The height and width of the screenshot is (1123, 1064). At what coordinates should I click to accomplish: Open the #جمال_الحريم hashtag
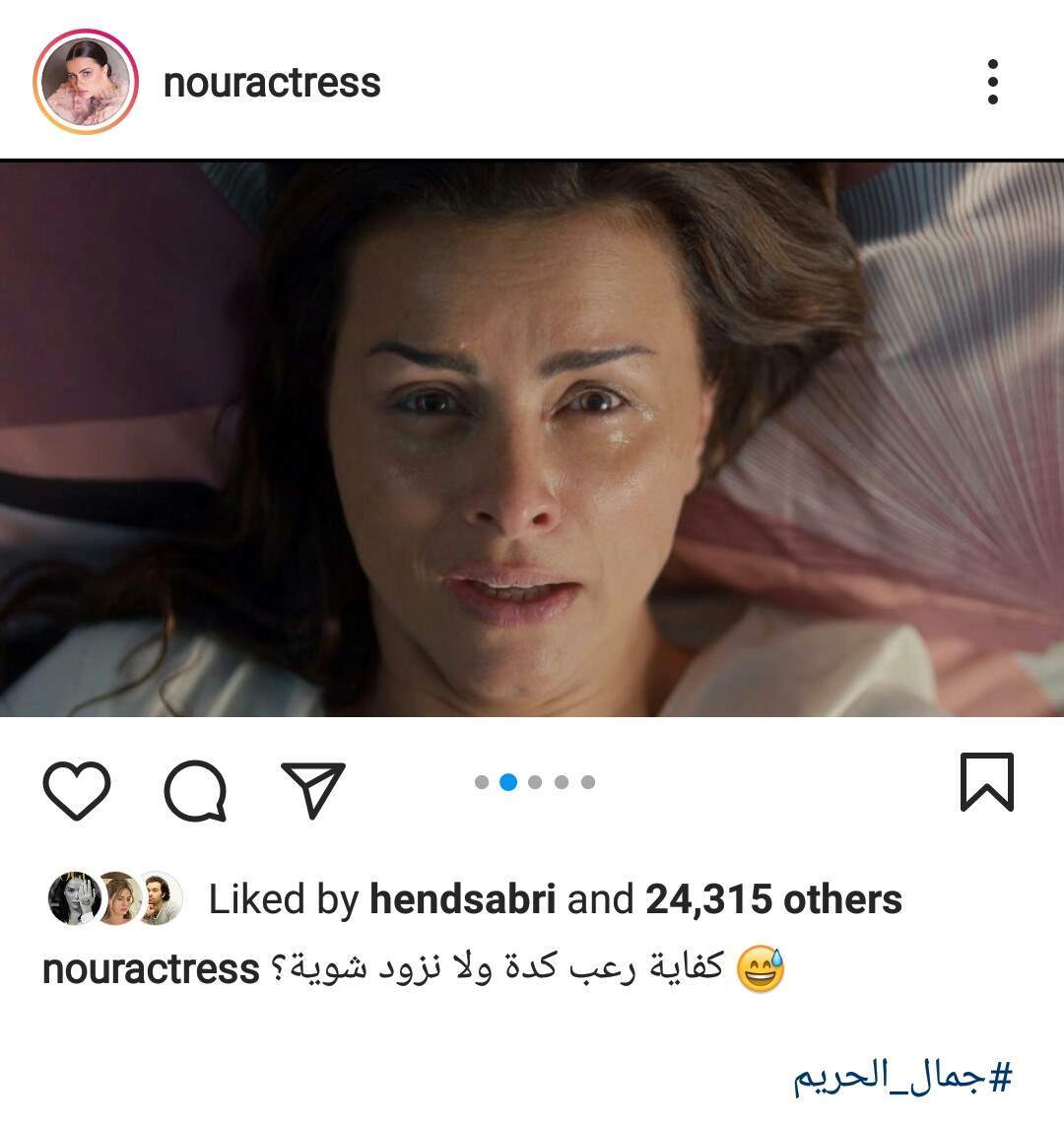pyautogui.click(x=902, y=1077)
